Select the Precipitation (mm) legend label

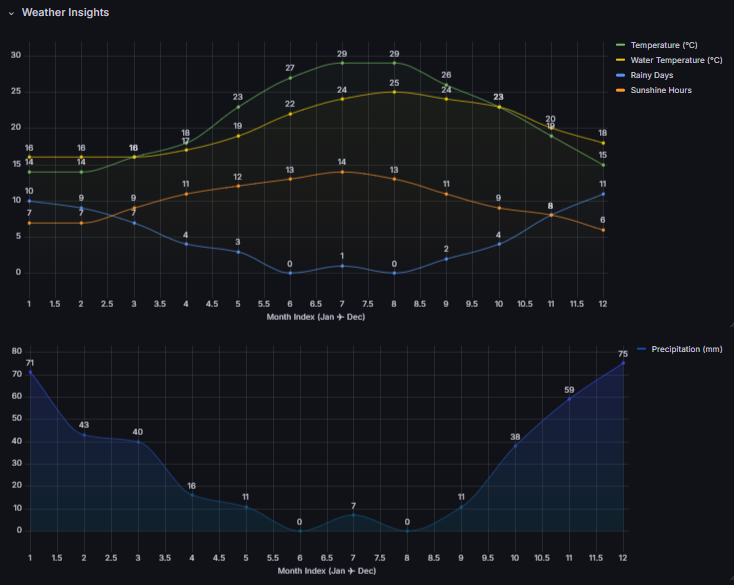click(686, 349)
